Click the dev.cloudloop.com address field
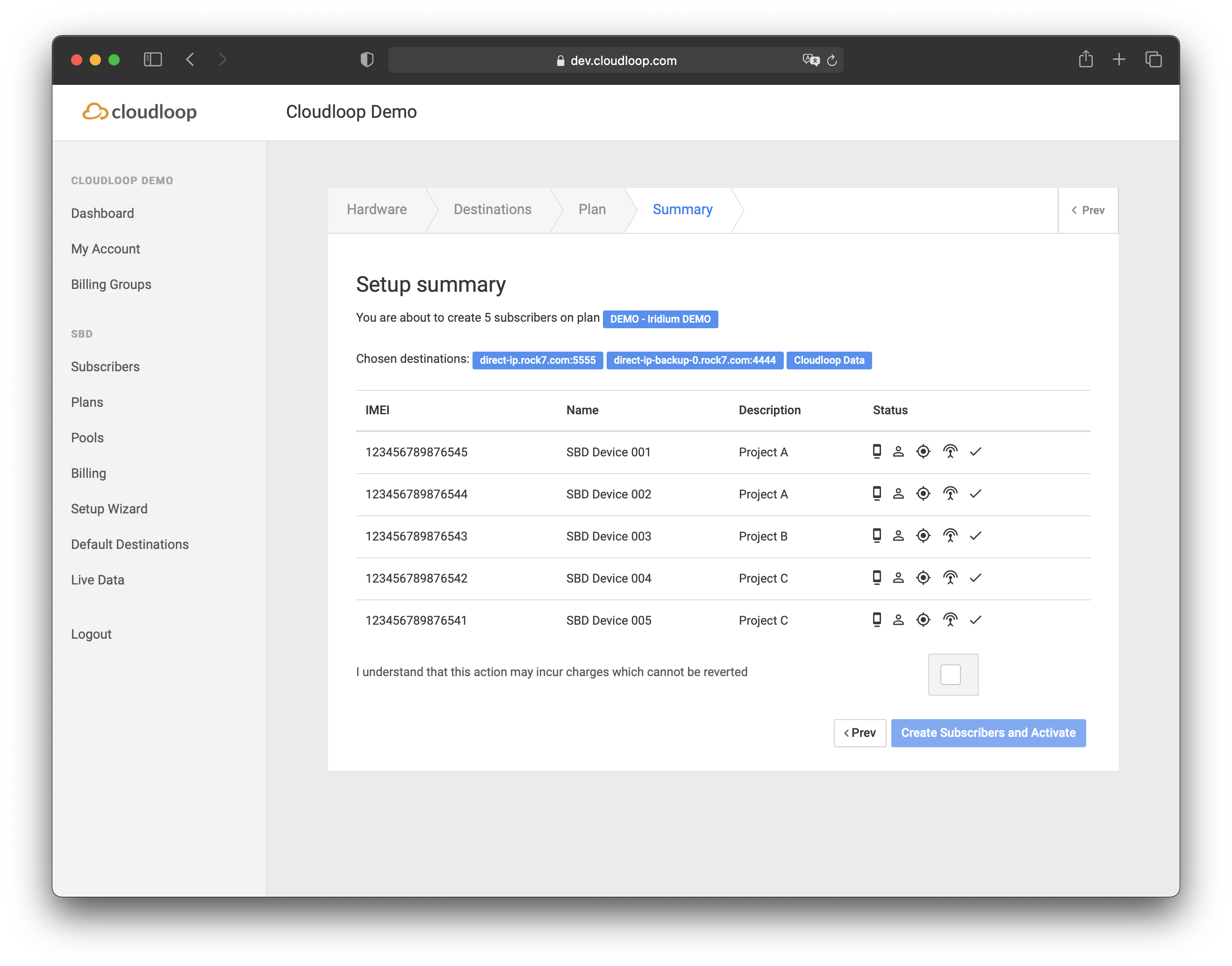Screen dimensions: 1232x966 click(x=616, y=60)
